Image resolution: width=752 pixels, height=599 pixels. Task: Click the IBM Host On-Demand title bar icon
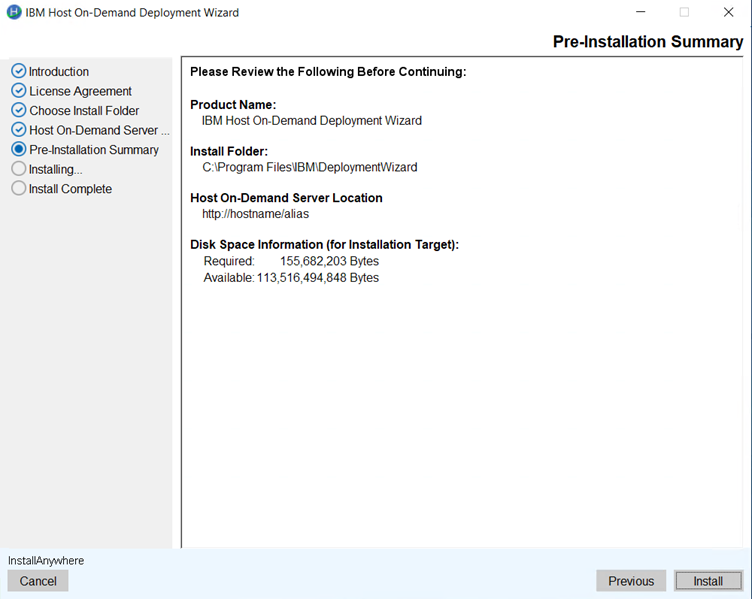(x=12, y=13)
